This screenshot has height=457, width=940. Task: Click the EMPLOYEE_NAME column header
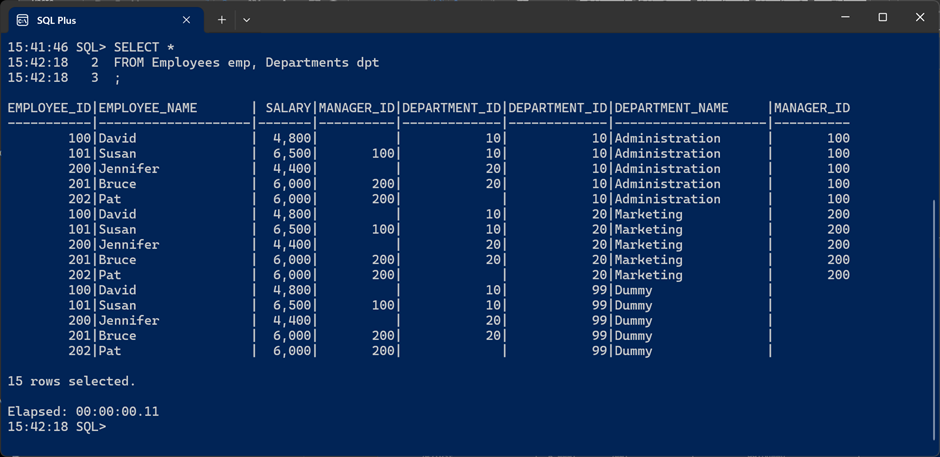coord(148,108)
